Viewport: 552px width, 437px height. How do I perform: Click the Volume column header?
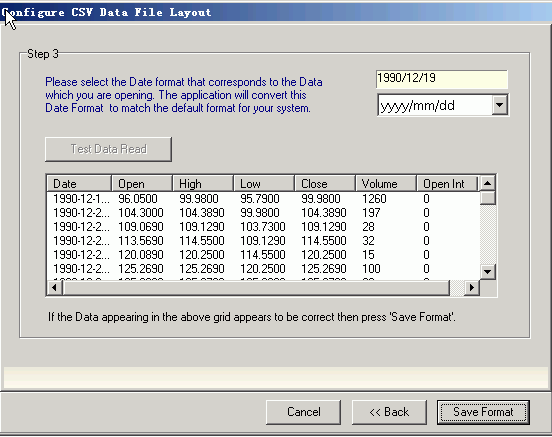tap(386, 183)
